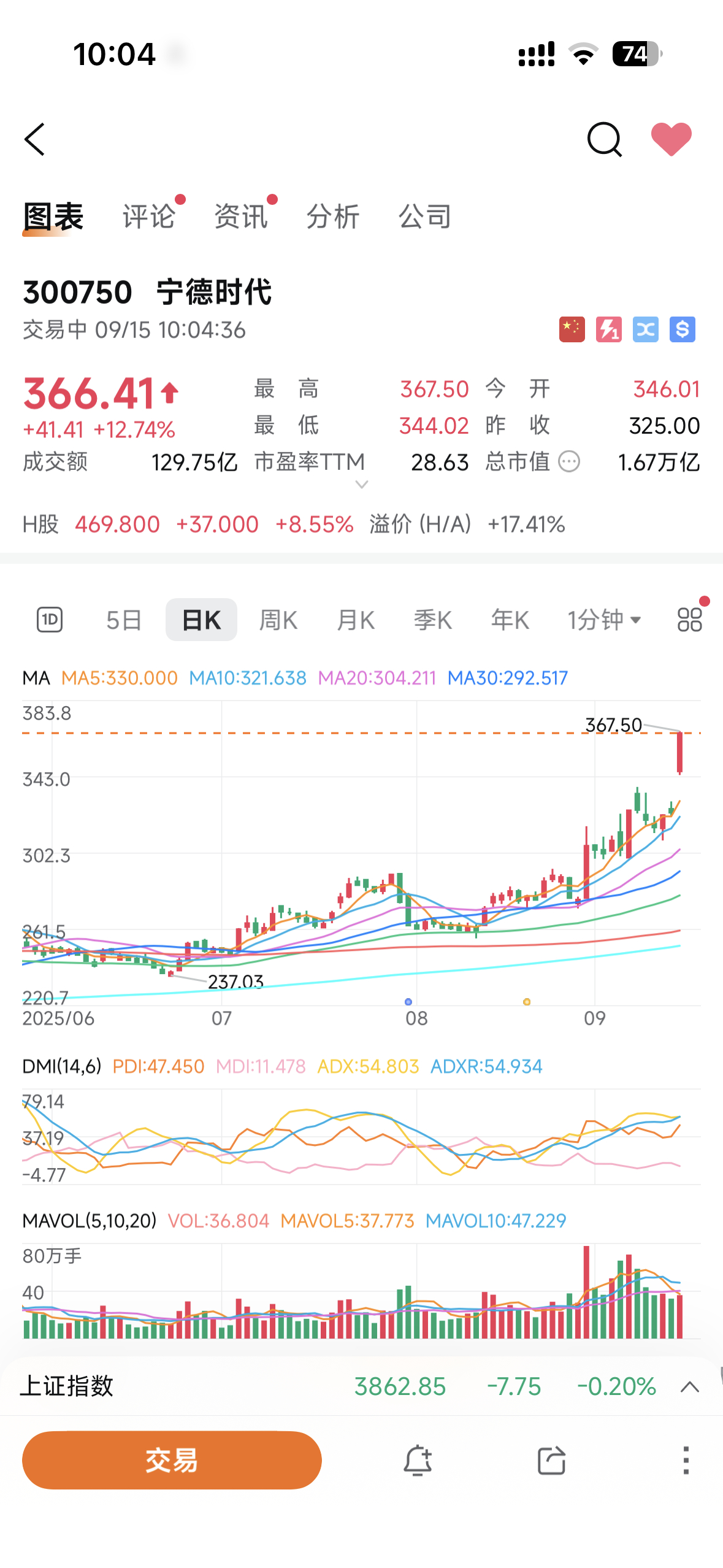Open the 上证指数 index bar
Screen dimensions: 723x1568
tap(361, 1386)
